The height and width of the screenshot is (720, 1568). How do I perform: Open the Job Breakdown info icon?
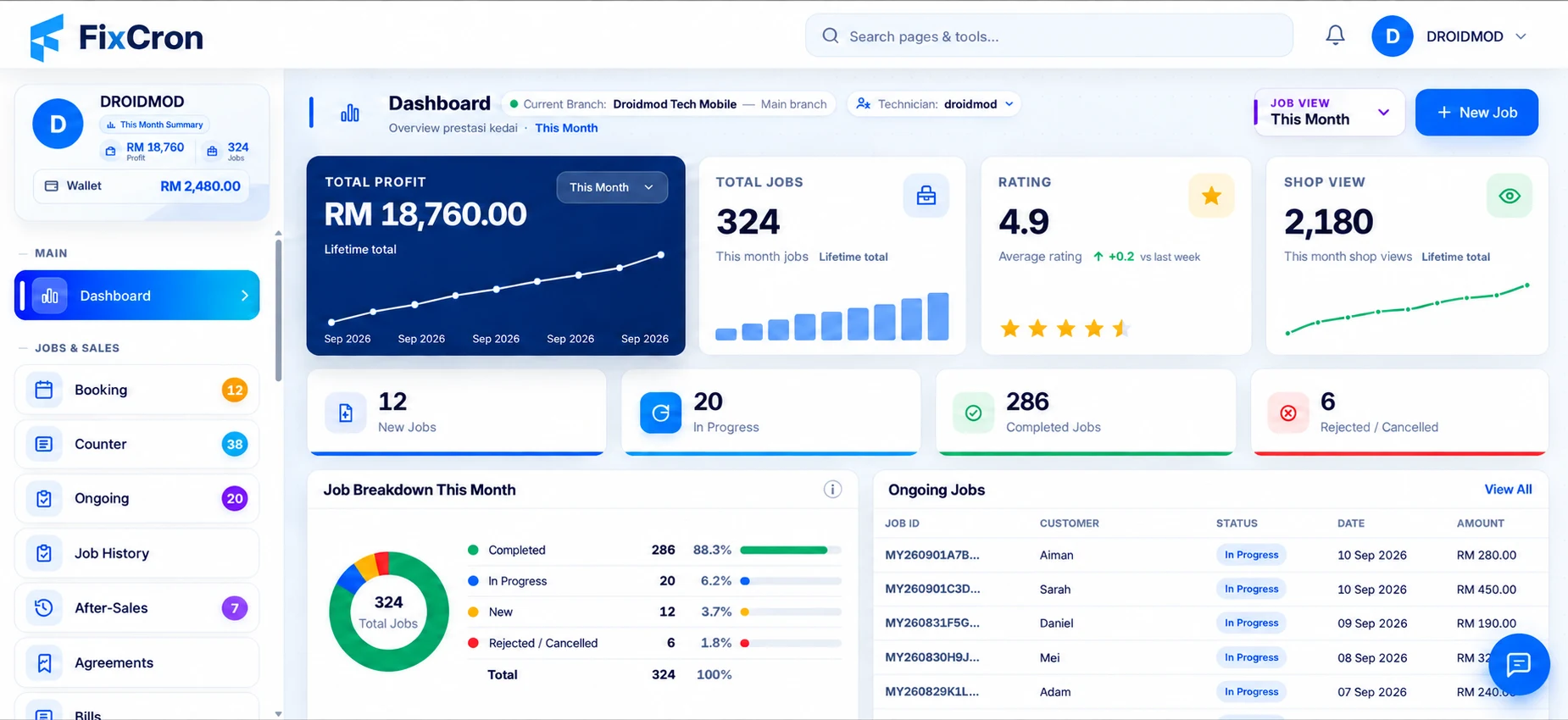click(833, 490)
